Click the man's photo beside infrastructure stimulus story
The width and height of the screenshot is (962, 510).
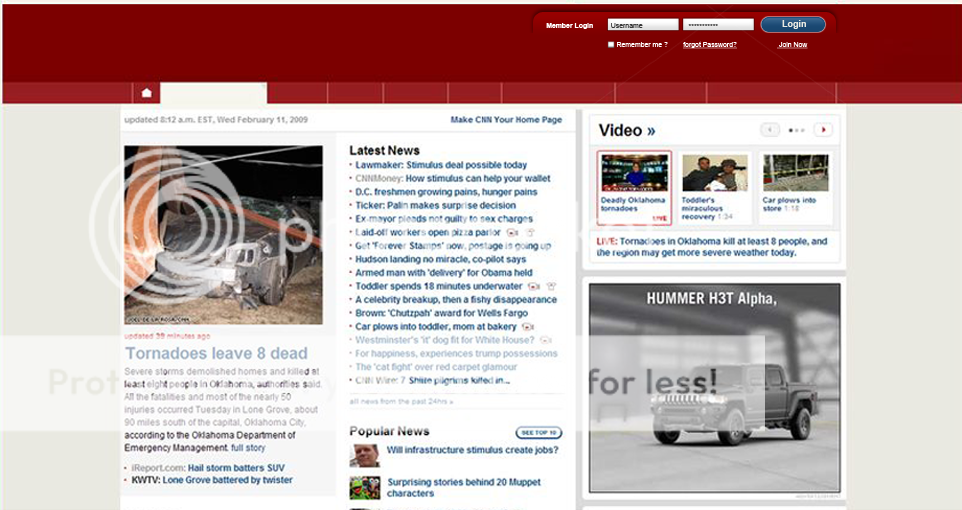pos(364,455)
